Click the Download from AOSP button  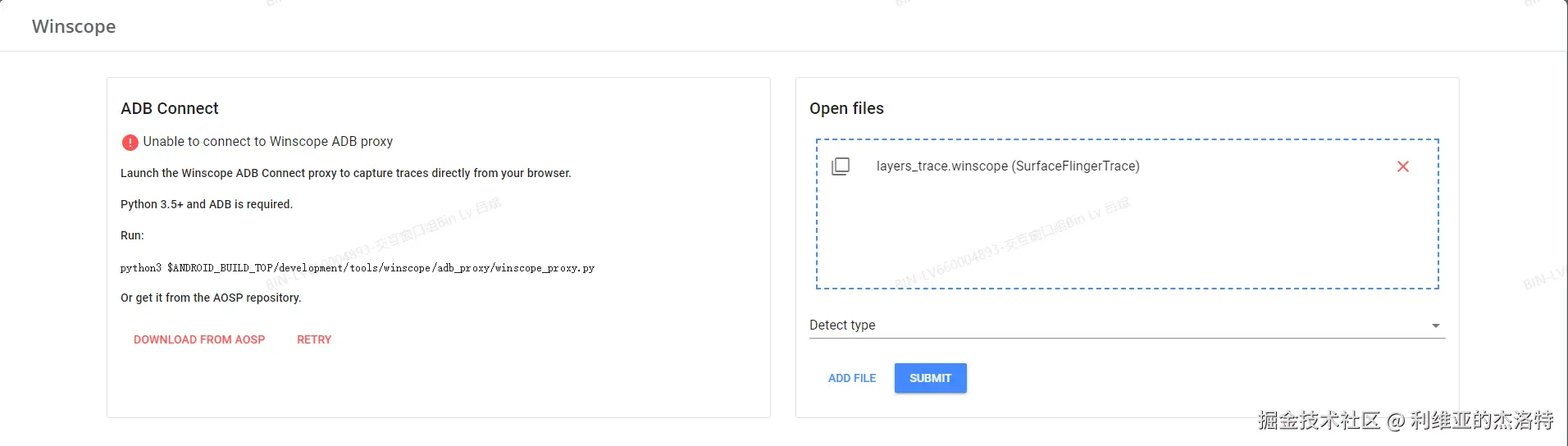(199, 339)
